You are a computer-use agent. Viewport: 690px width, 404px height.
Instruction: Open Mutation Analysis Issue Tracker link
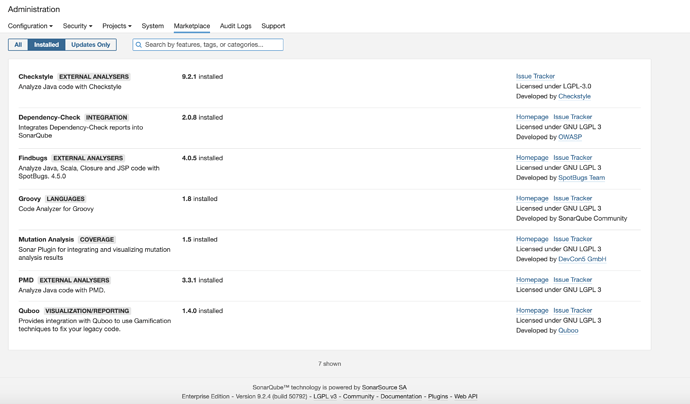pos(573,239)
